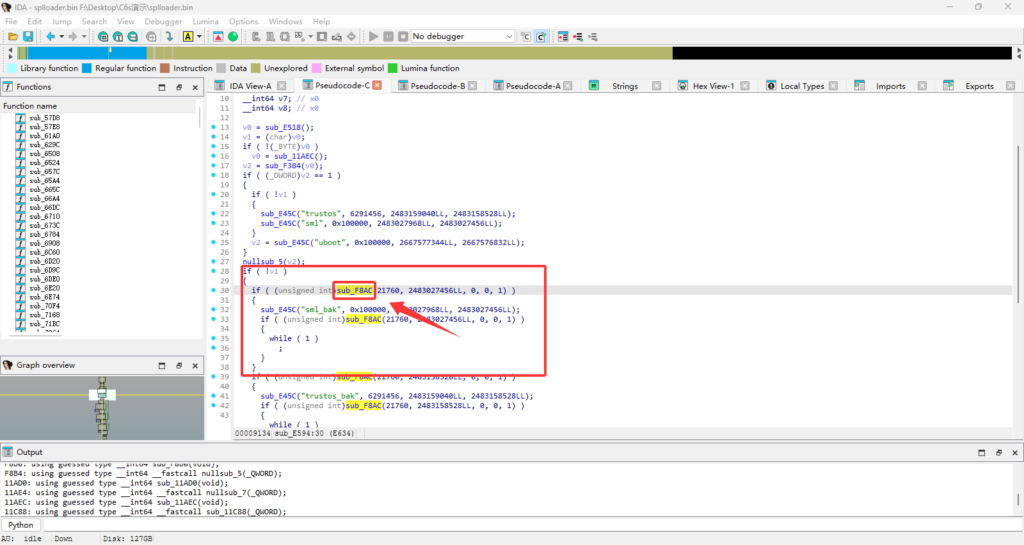Close the Functions panel
Viewport: 1024px width, 545px height.
click(x=195, y=87)
